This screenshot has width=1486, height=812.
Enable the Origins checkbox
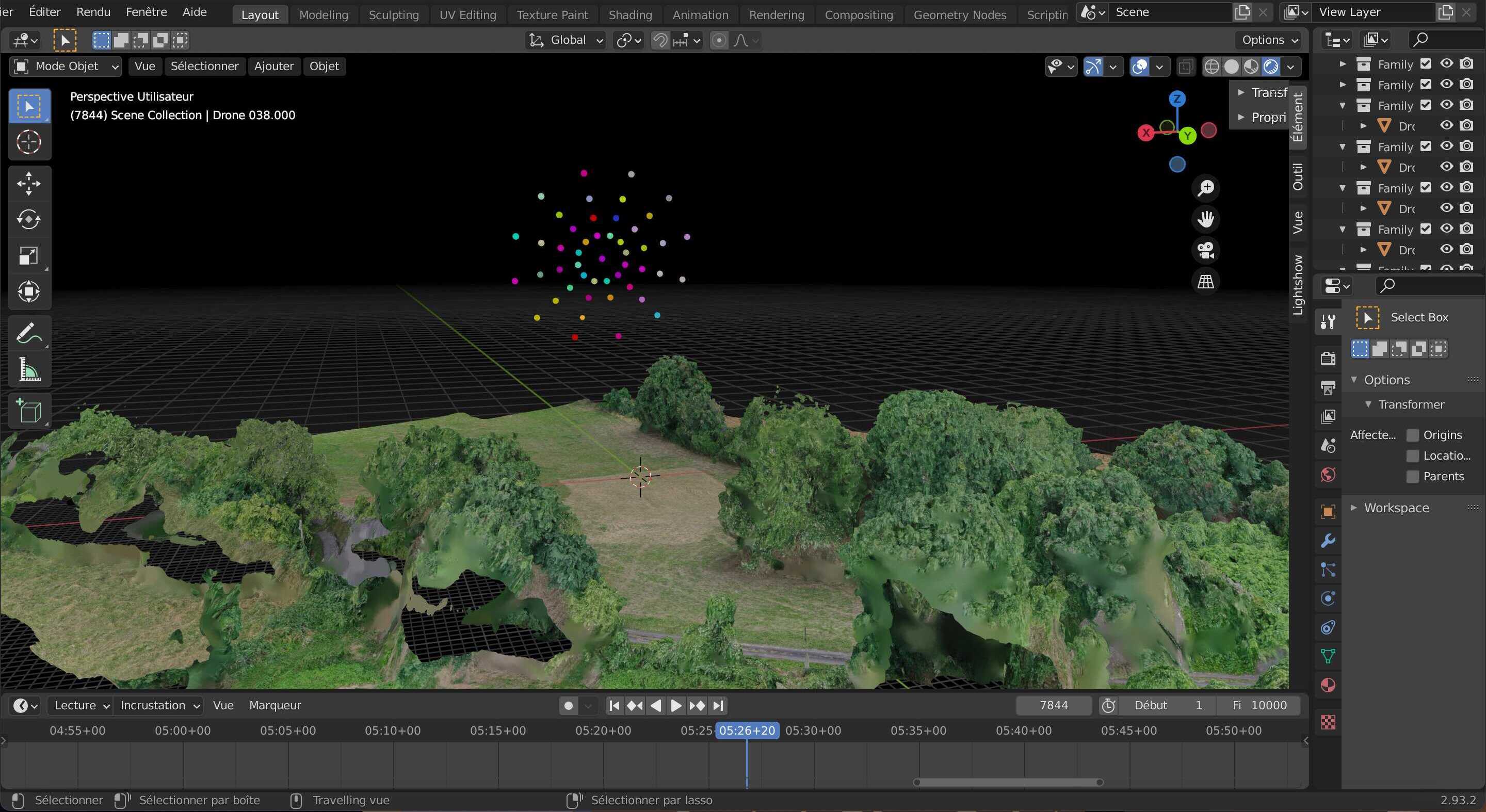(x=1413, y=435)
